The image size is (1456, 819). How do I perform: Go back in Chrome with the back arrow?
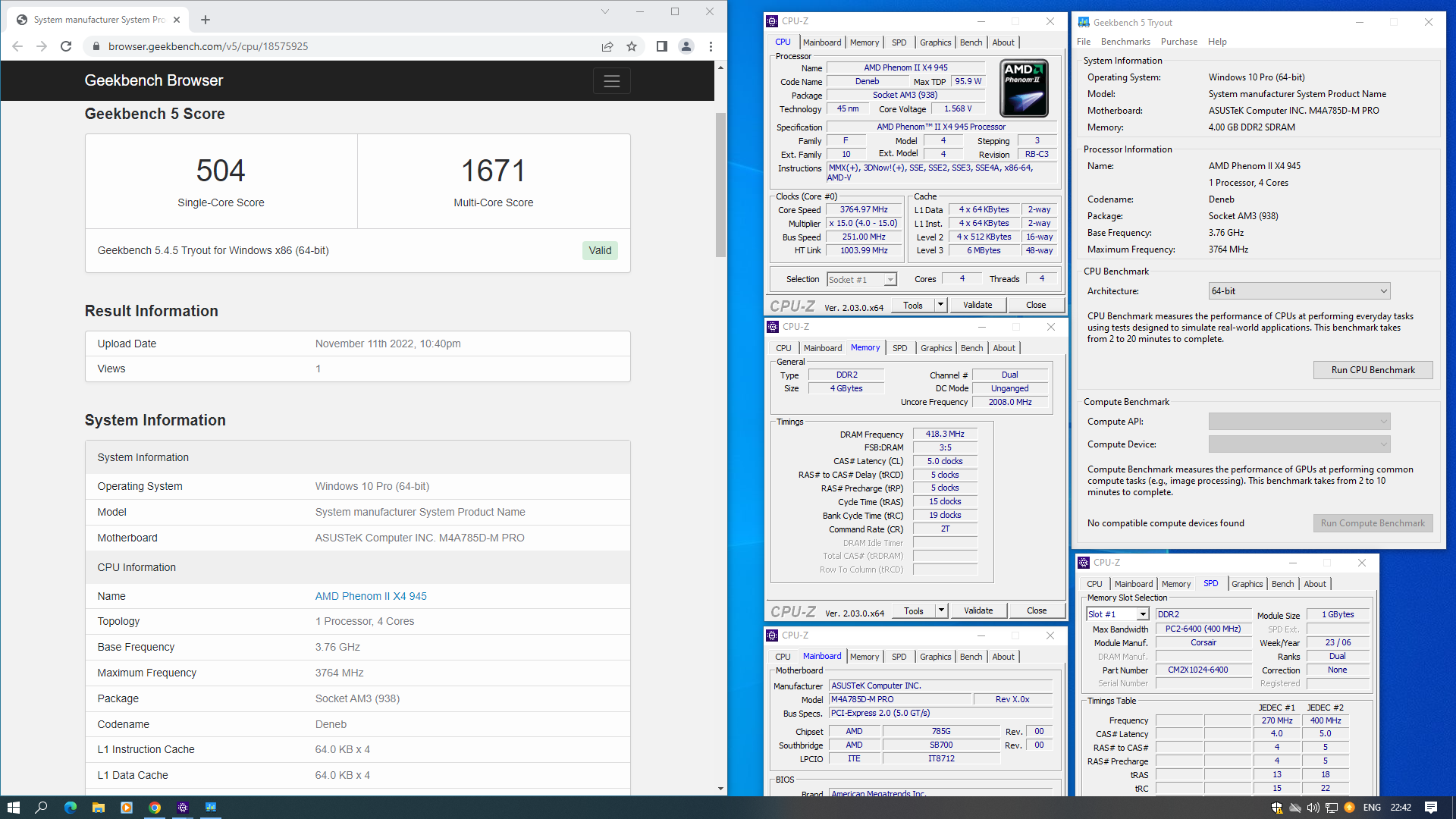point(17,46)
